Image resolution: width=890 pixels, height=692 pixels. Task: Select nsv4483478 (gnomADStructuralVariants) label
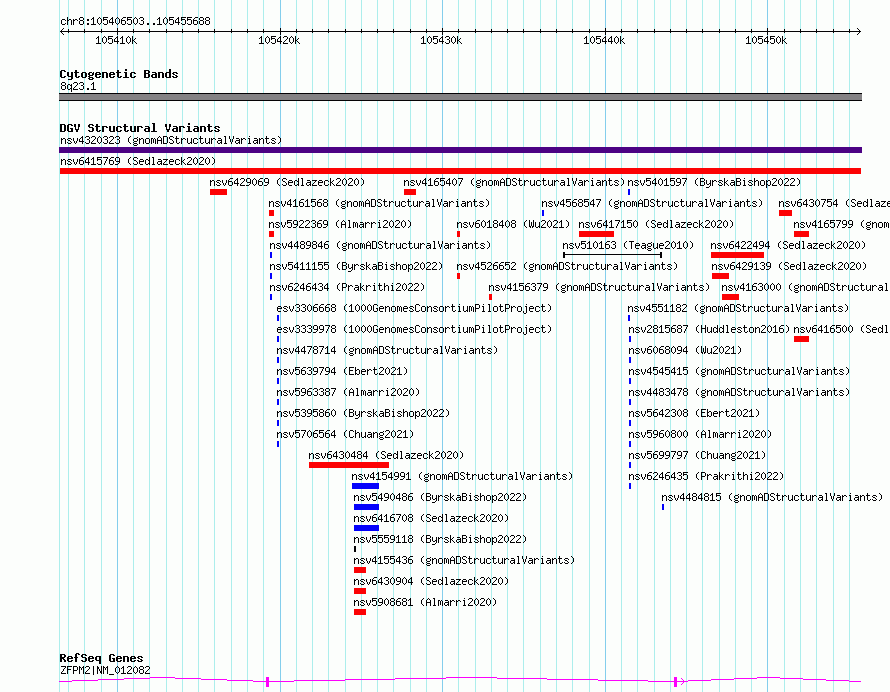(739, 392)
